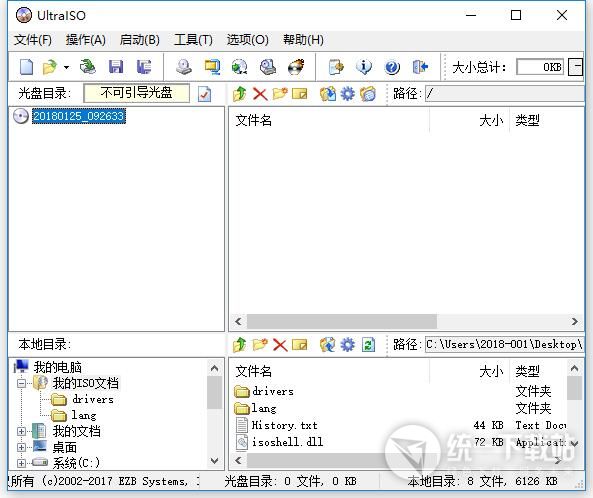Click the image pane Up folder icon
This screenshot has height=498, width=593.
click(x=239, y=94)
